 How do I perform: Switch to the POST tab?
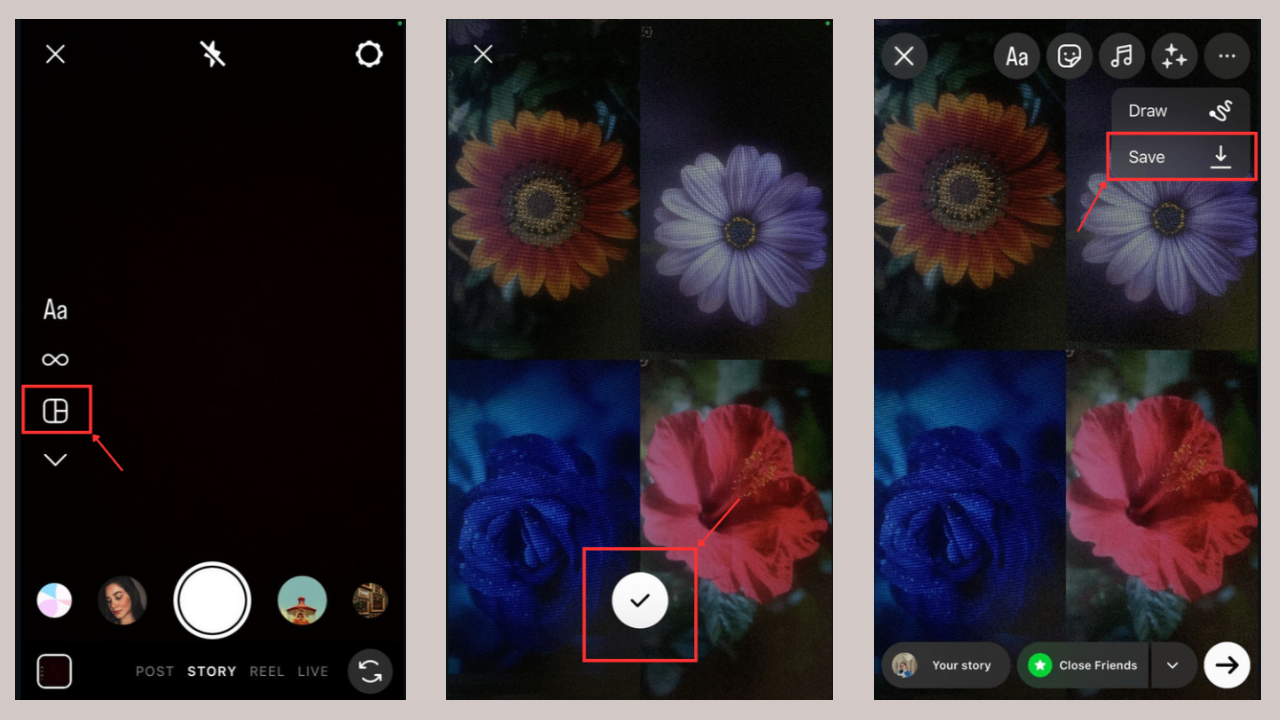[x=155, y=671]
